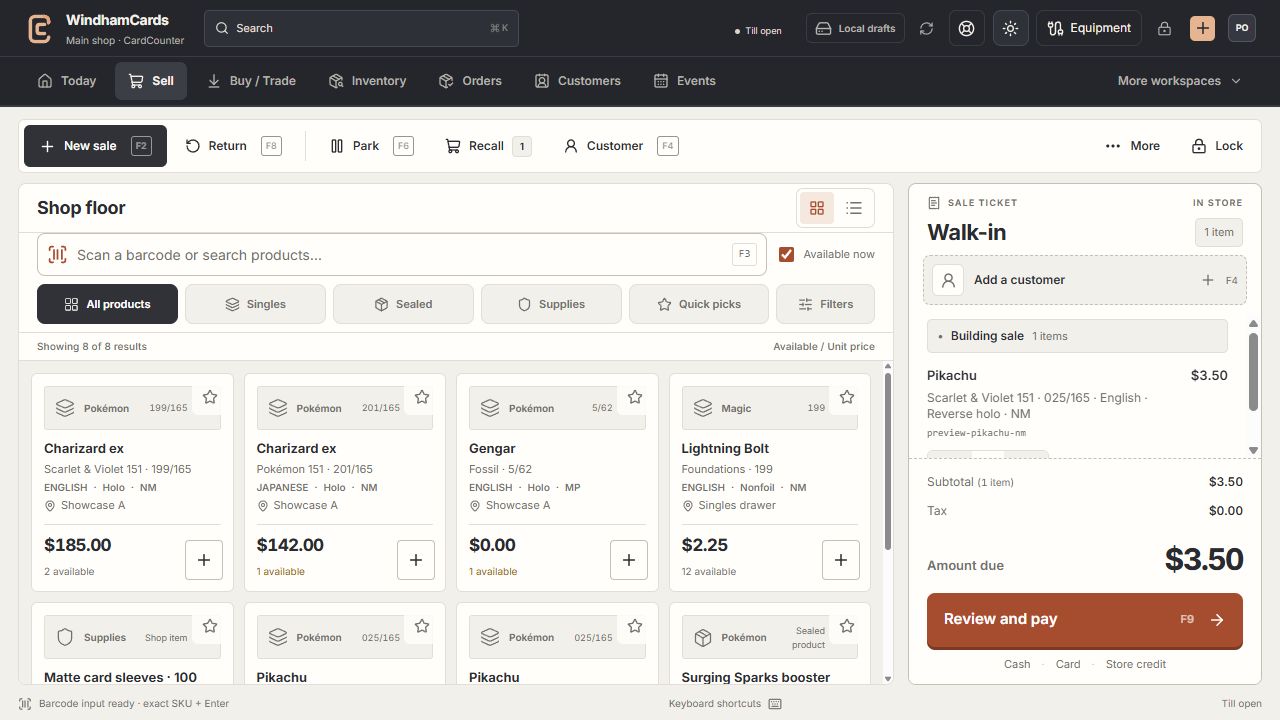This screenshot has width=1280, height=720.
Task: Add $185.00 Charizard ex to sale
Action: pyautogui.click(x=204, y=560)
